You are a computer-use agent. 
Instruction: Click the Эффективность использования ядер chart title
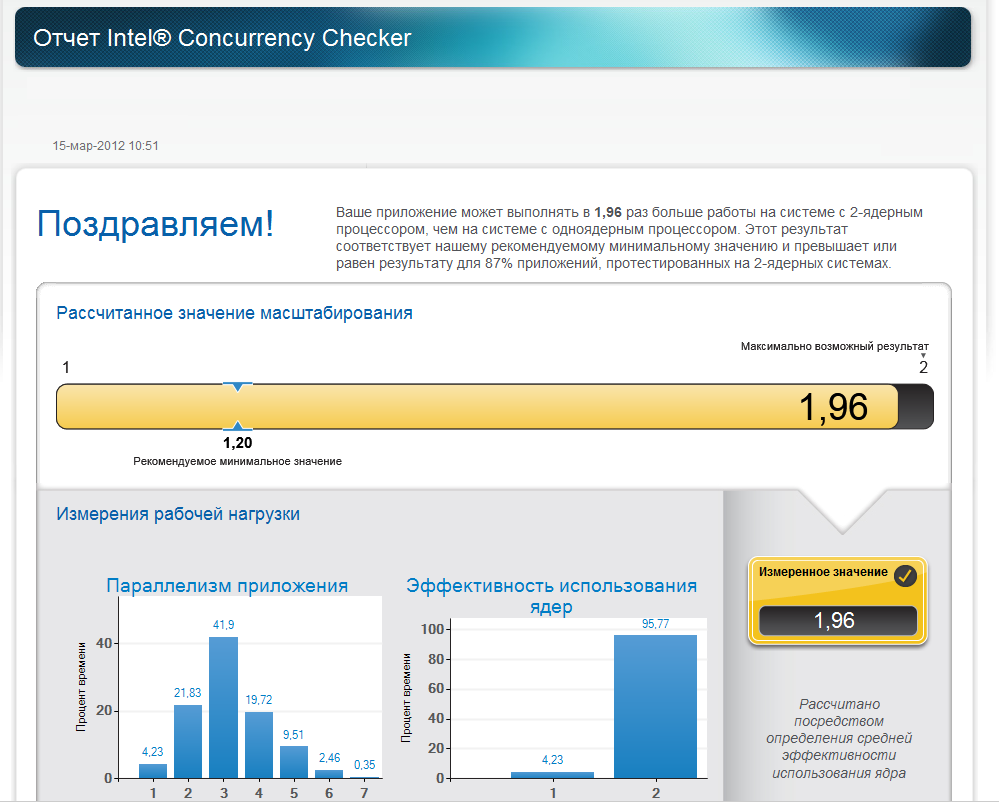pyautogui.click(x=552, y=596)
